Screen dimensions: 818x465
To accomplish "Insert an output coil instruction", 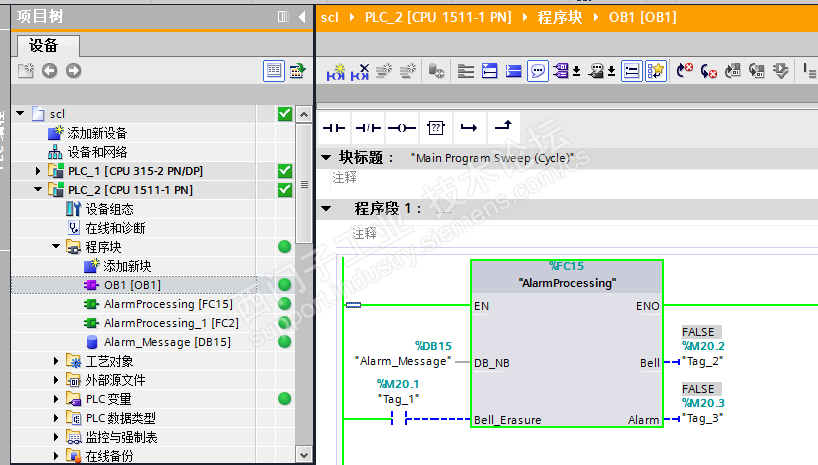I will pos(402,128).
